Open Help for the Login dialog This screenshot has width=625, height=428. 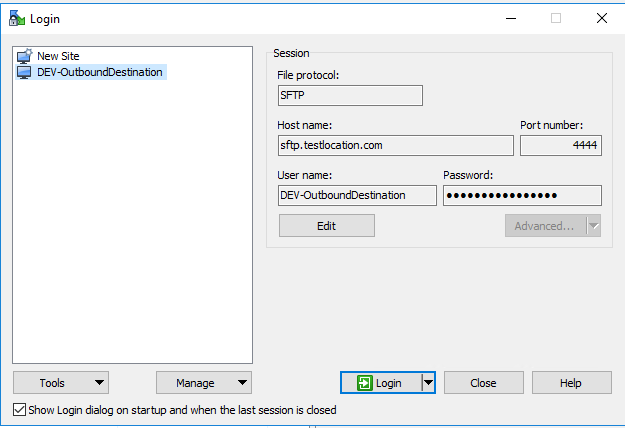pyautogui.click(x=571, y=383)
